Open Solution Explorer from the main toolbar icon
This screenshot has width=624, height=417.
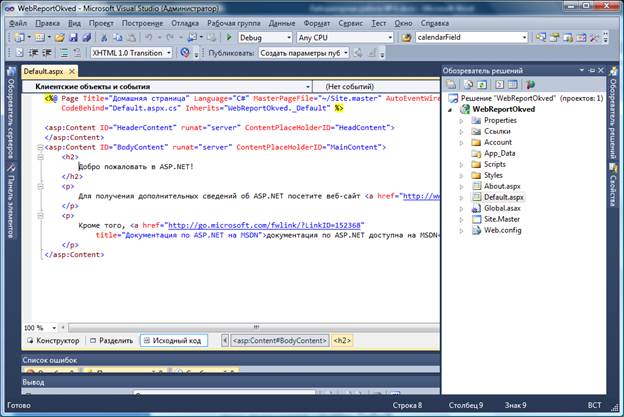click(x=541, y=38)
